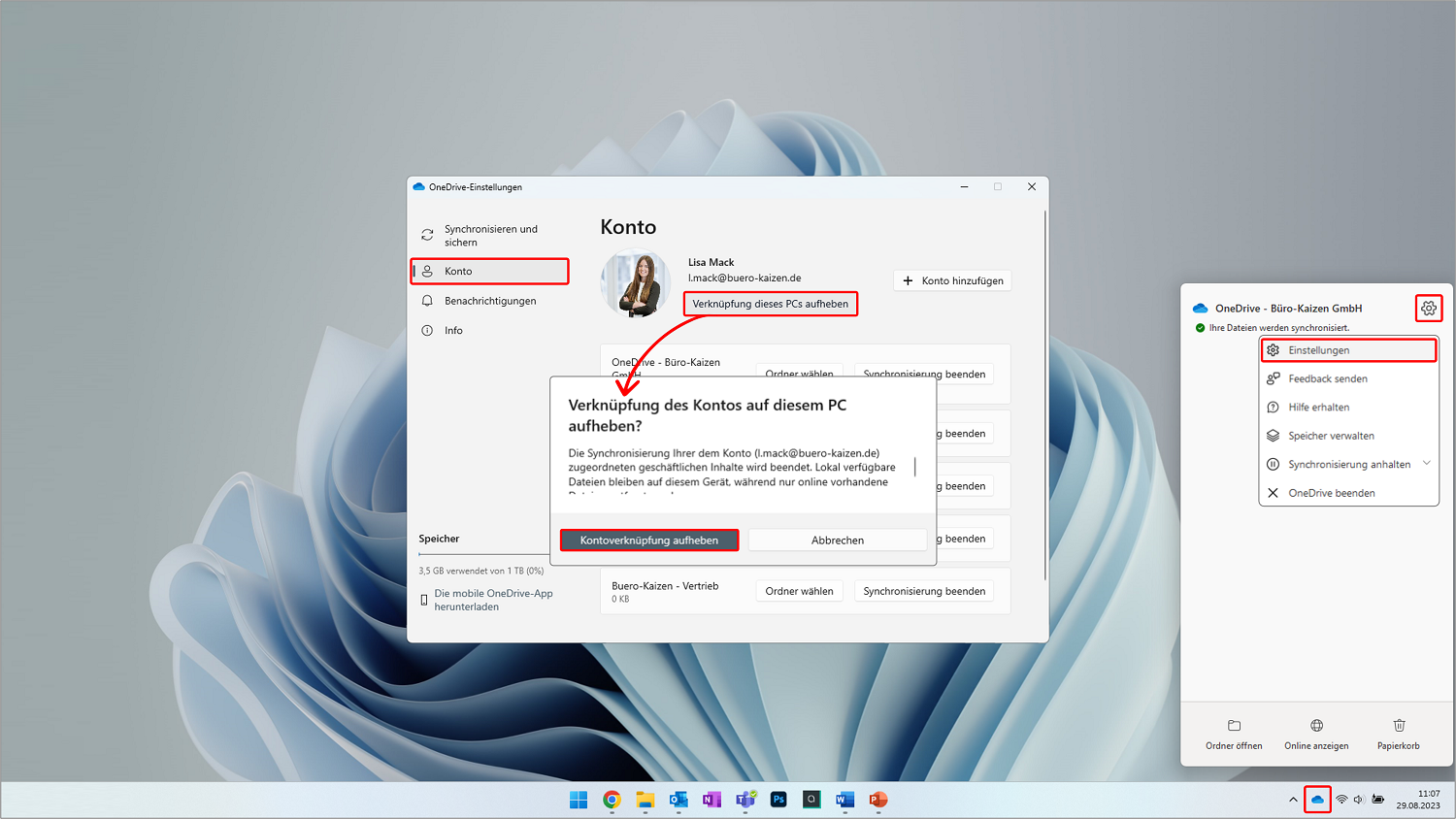Screen dimensions: 1456x819
Task: Open the Windows Start menu
Action: pyautogui.click(x=579, y=800)
